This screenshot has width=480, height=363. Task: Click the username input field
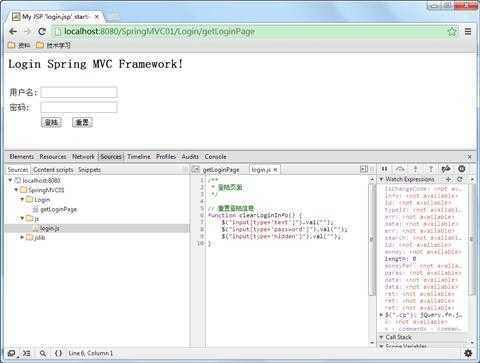pos(79,92)
